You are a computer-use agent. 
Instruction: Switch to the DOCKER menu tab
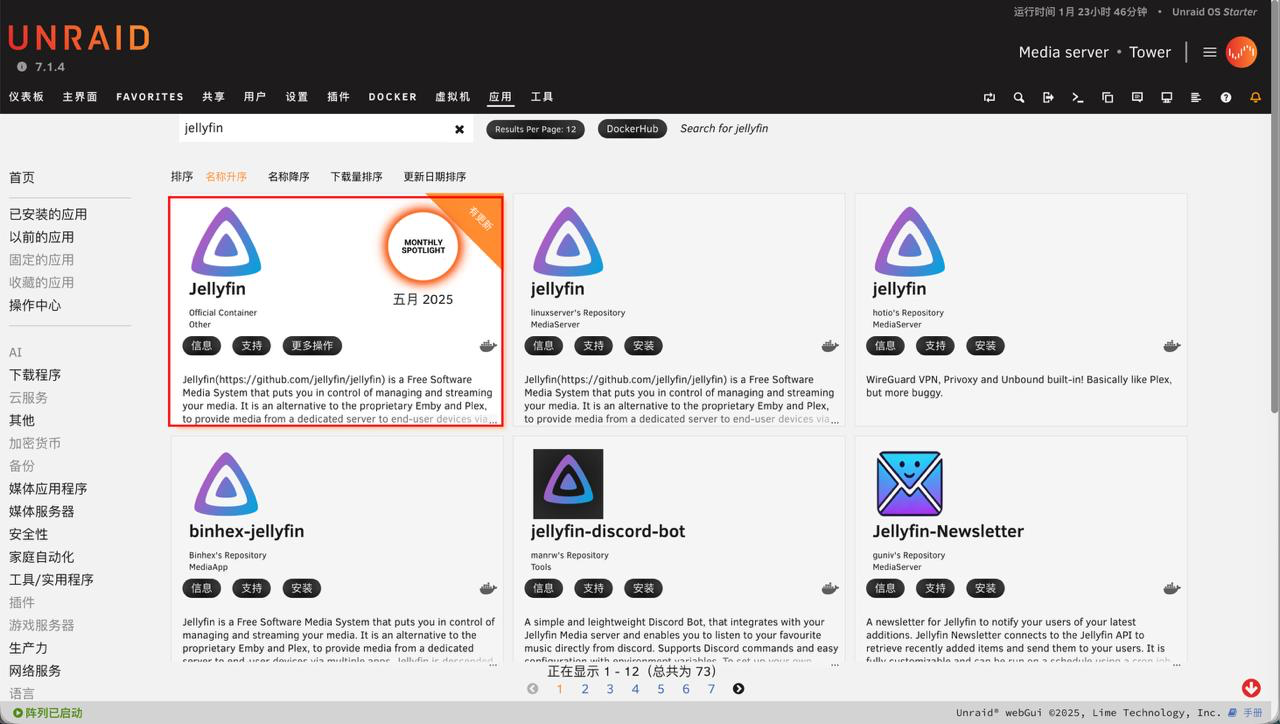[x=392, y=97]
